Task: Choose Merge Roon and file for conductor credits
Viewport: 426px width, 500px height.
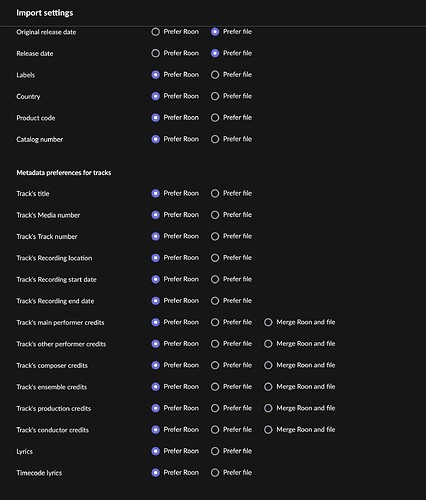Action: pos(268,430)
